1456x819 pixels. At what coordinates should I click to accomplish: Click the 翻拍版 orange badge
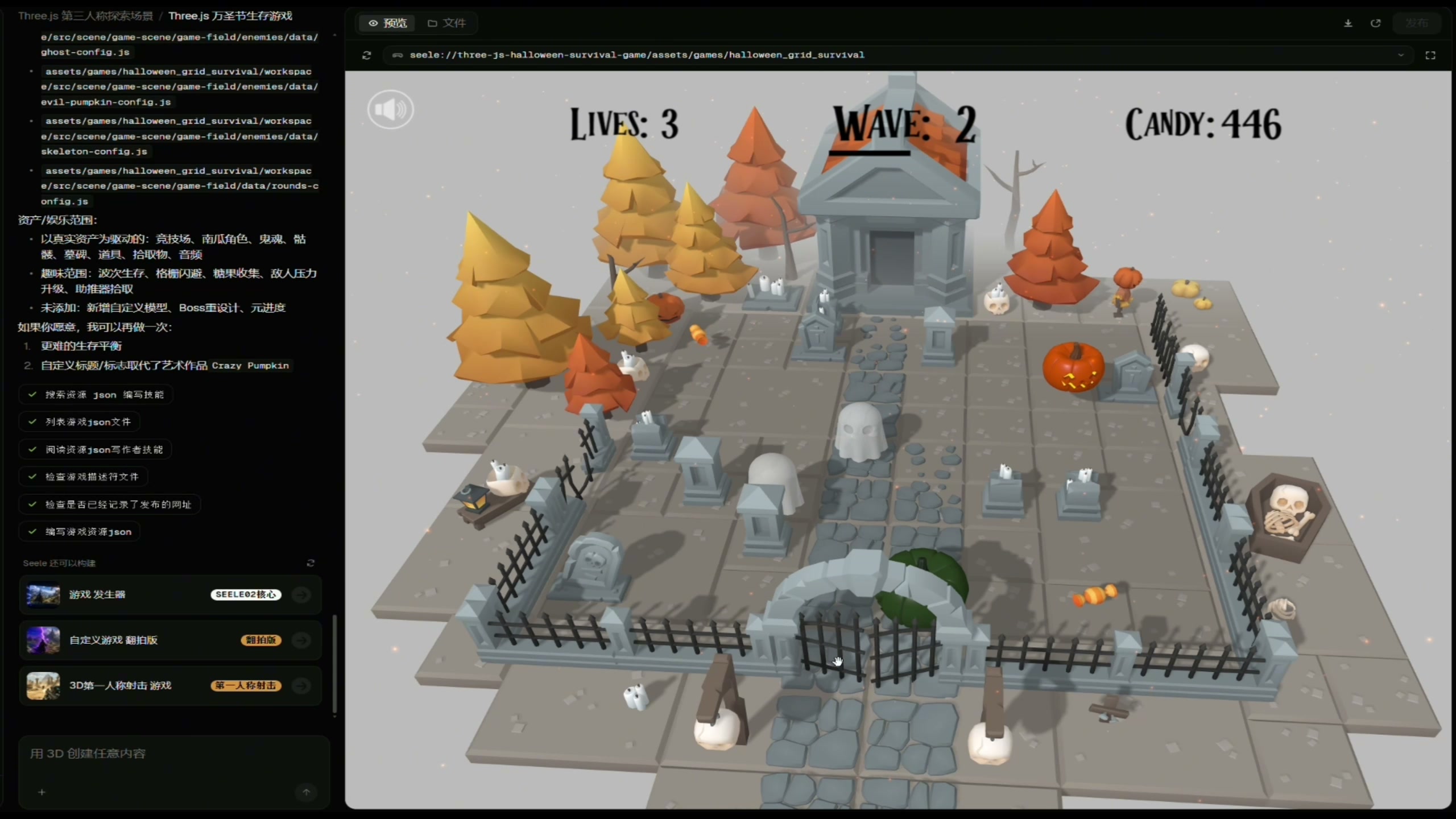(261, 640)
